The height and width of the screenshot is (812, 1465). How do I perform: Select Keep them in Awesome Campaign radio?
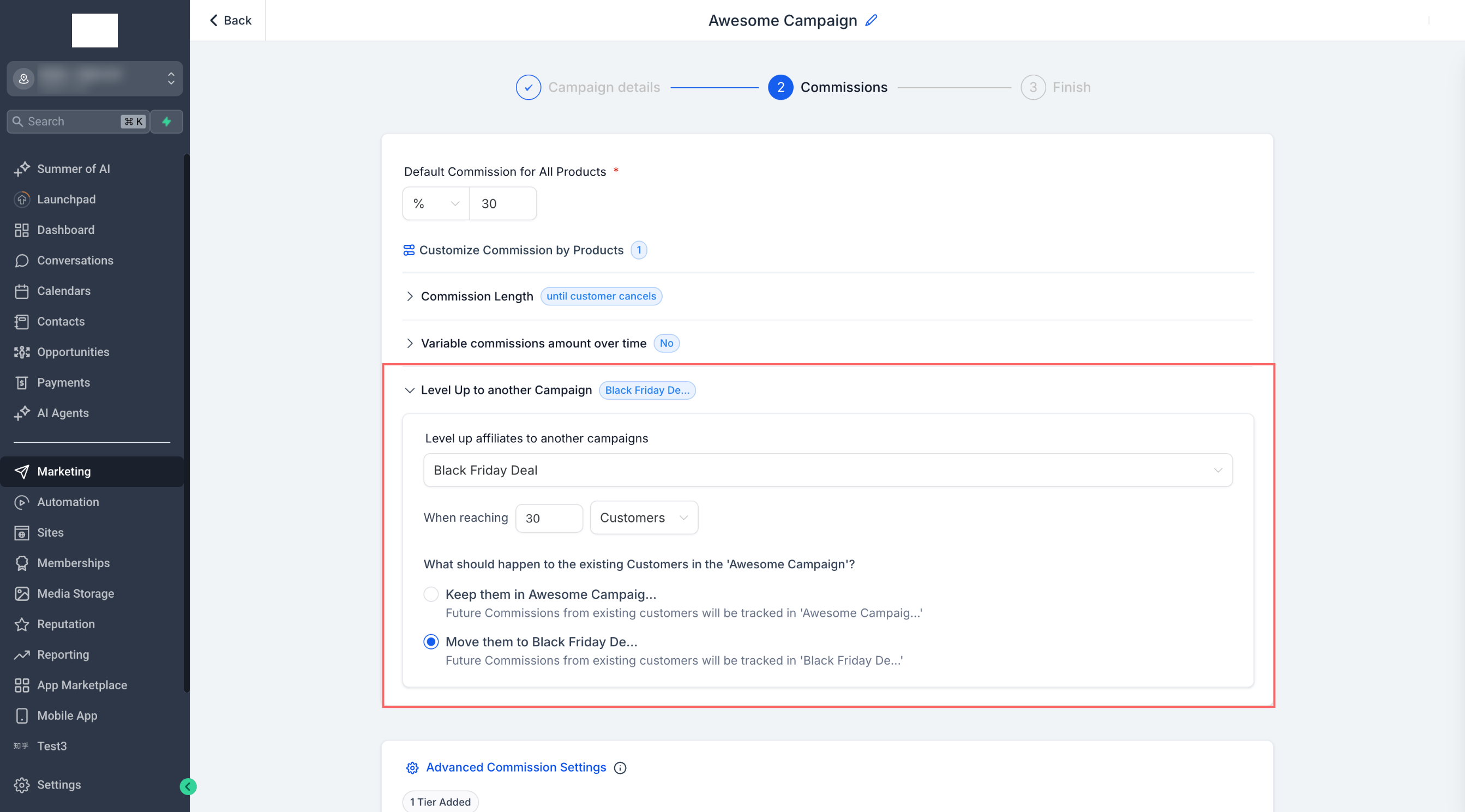(431, 594)
